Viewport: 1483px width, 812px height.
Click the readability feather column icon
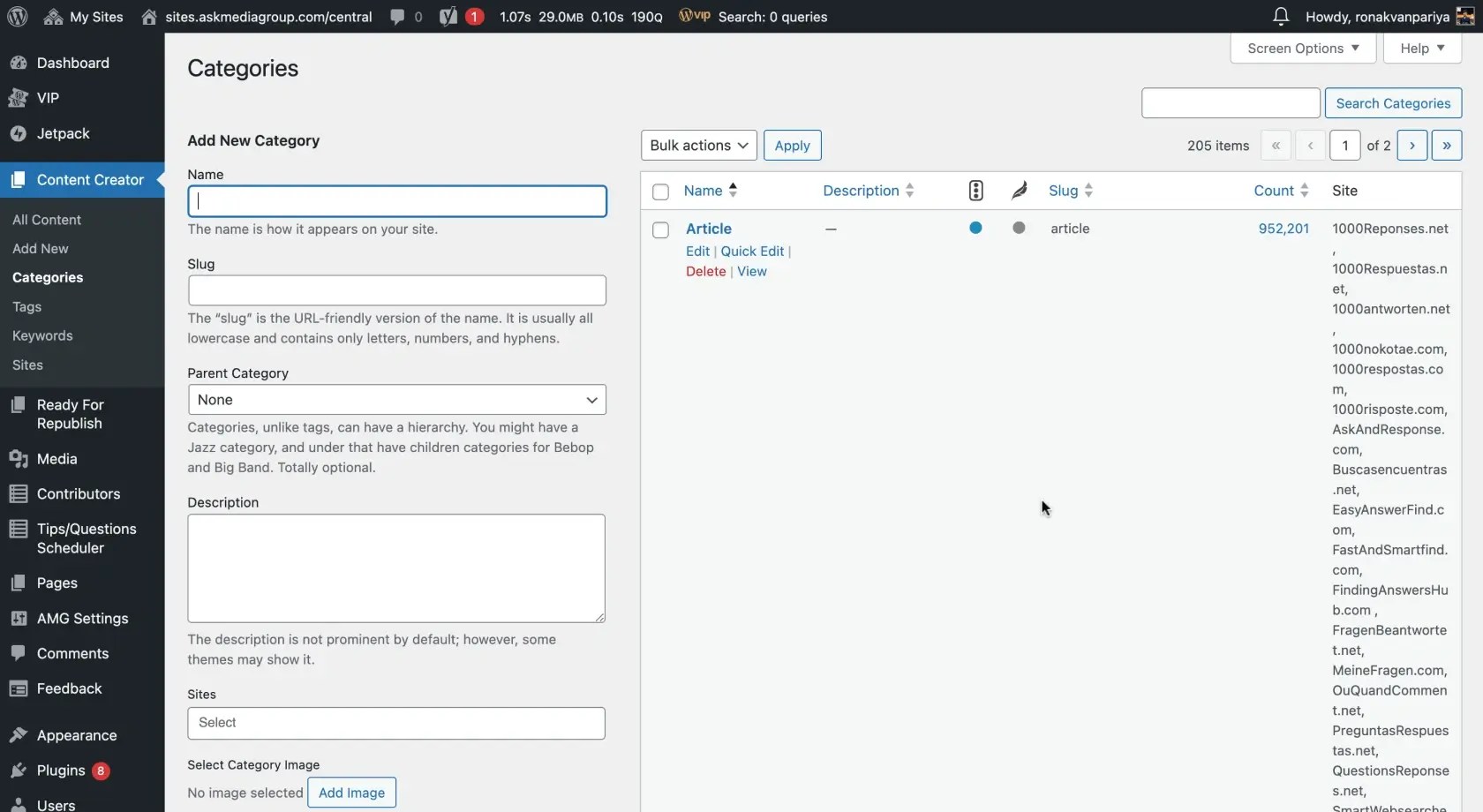click(1019, 191)
